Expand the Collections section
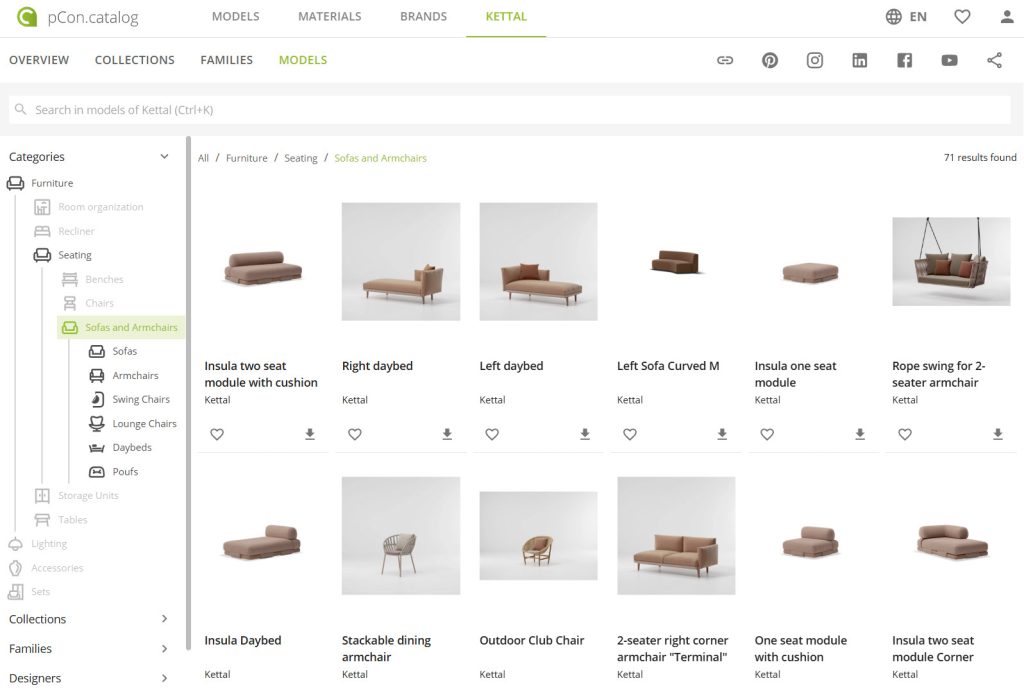Screen dimensions: 1024x692 pos(164,619)
